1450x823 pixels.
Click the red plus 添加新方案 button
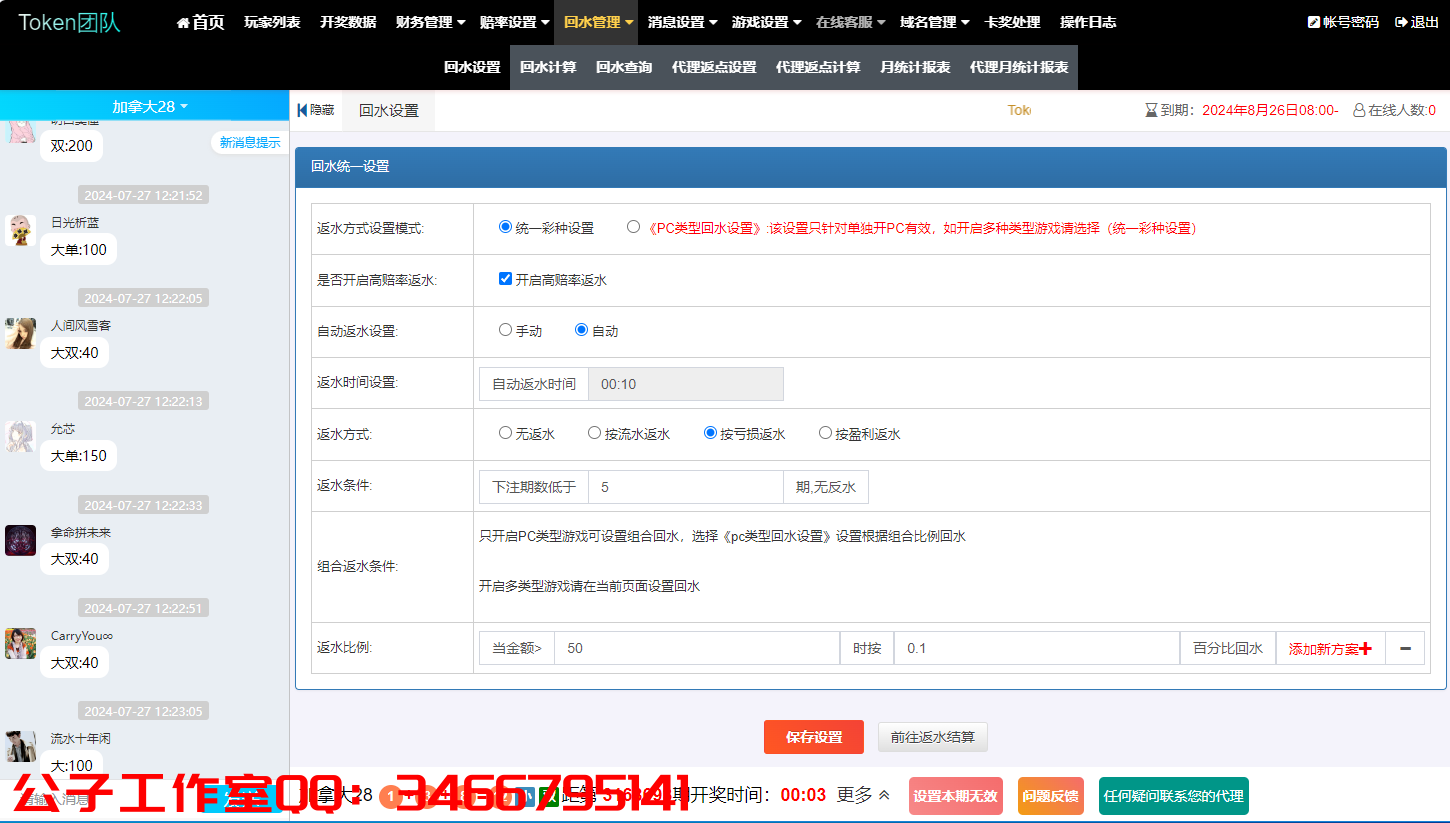[x=1331, y=649]
